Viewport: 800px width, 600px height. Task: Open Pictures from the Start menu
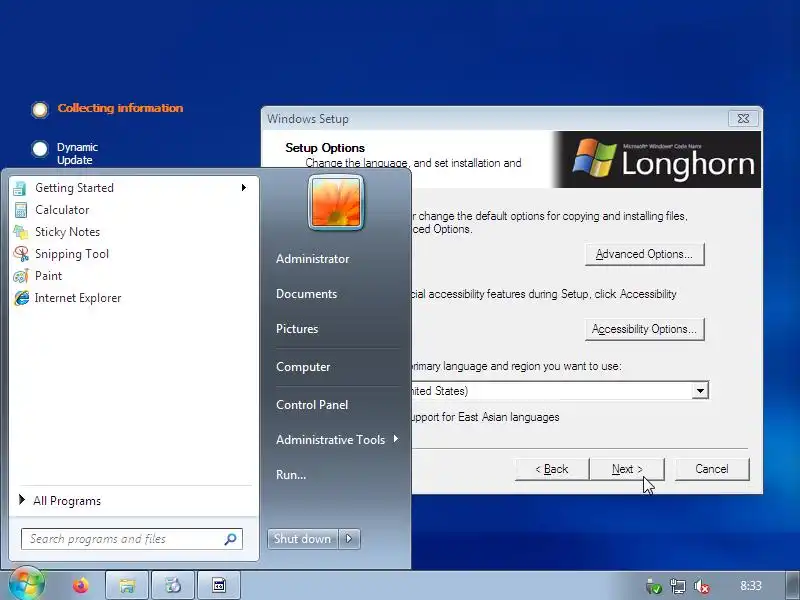297,329
